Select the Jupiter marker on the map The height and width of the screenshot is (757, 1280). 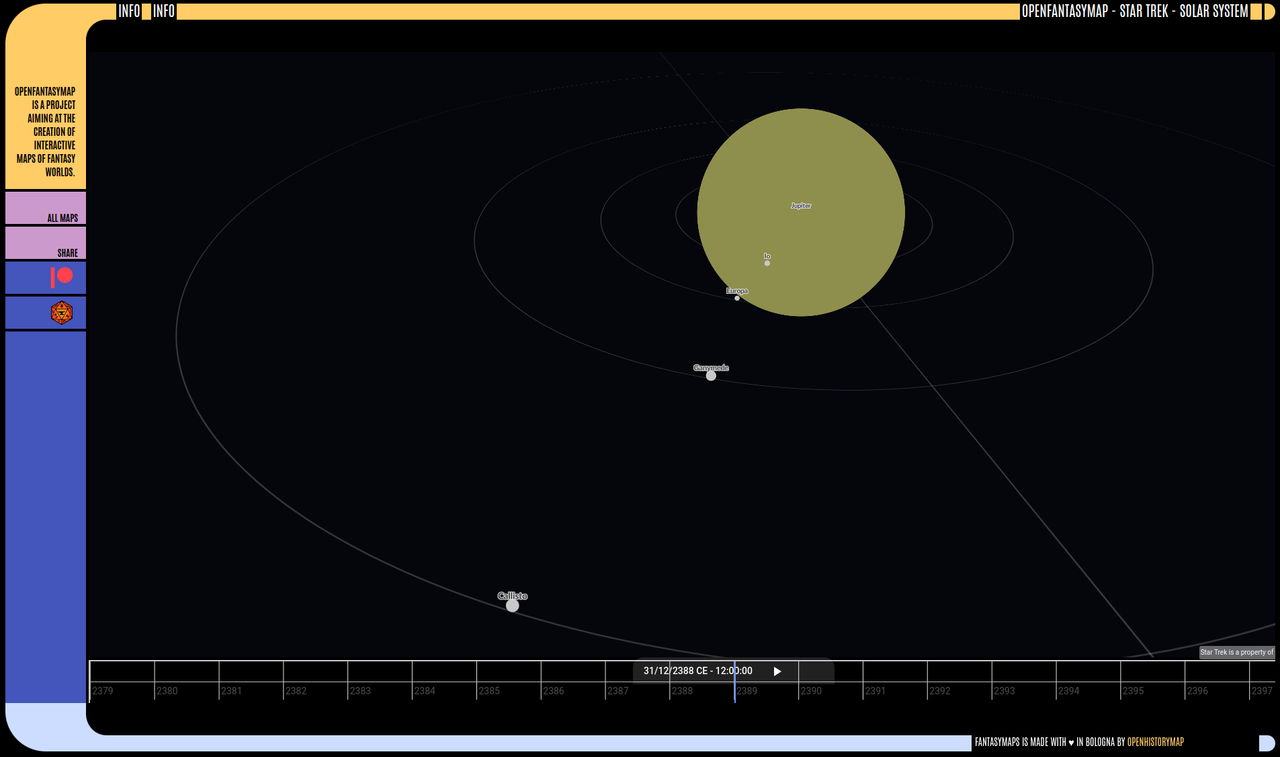point(800,207)
